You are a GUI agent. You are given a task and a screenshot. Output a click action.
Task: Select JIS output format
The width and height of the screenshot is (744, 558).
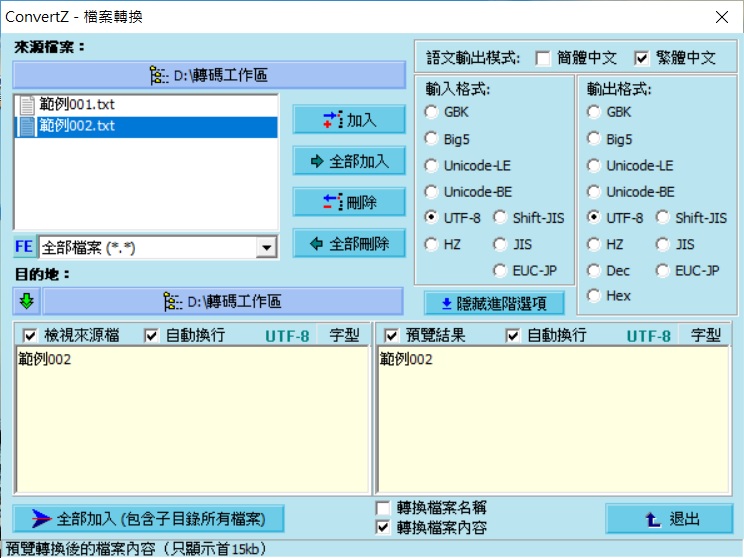[x=663, y=244]
